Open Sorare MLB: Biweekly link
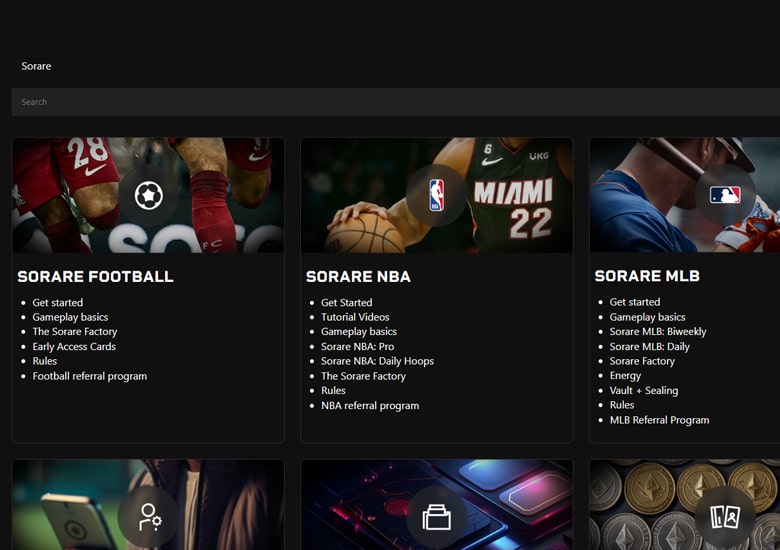Image resolution: width=780 pixels, height=550 pixels. click(658, 332)
